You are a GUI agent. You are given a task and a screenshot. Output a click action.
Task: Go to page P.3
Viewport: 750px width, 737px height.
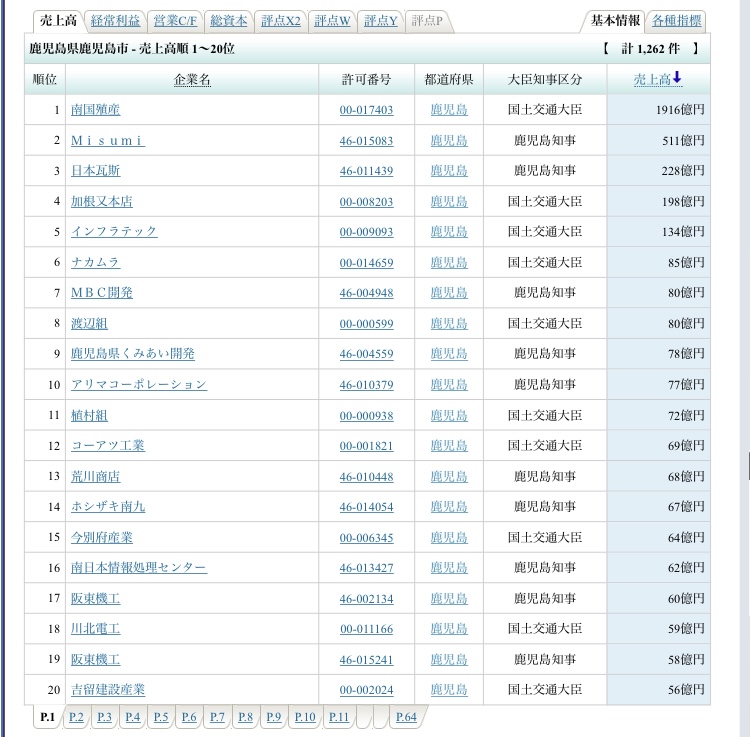point(104,717)
